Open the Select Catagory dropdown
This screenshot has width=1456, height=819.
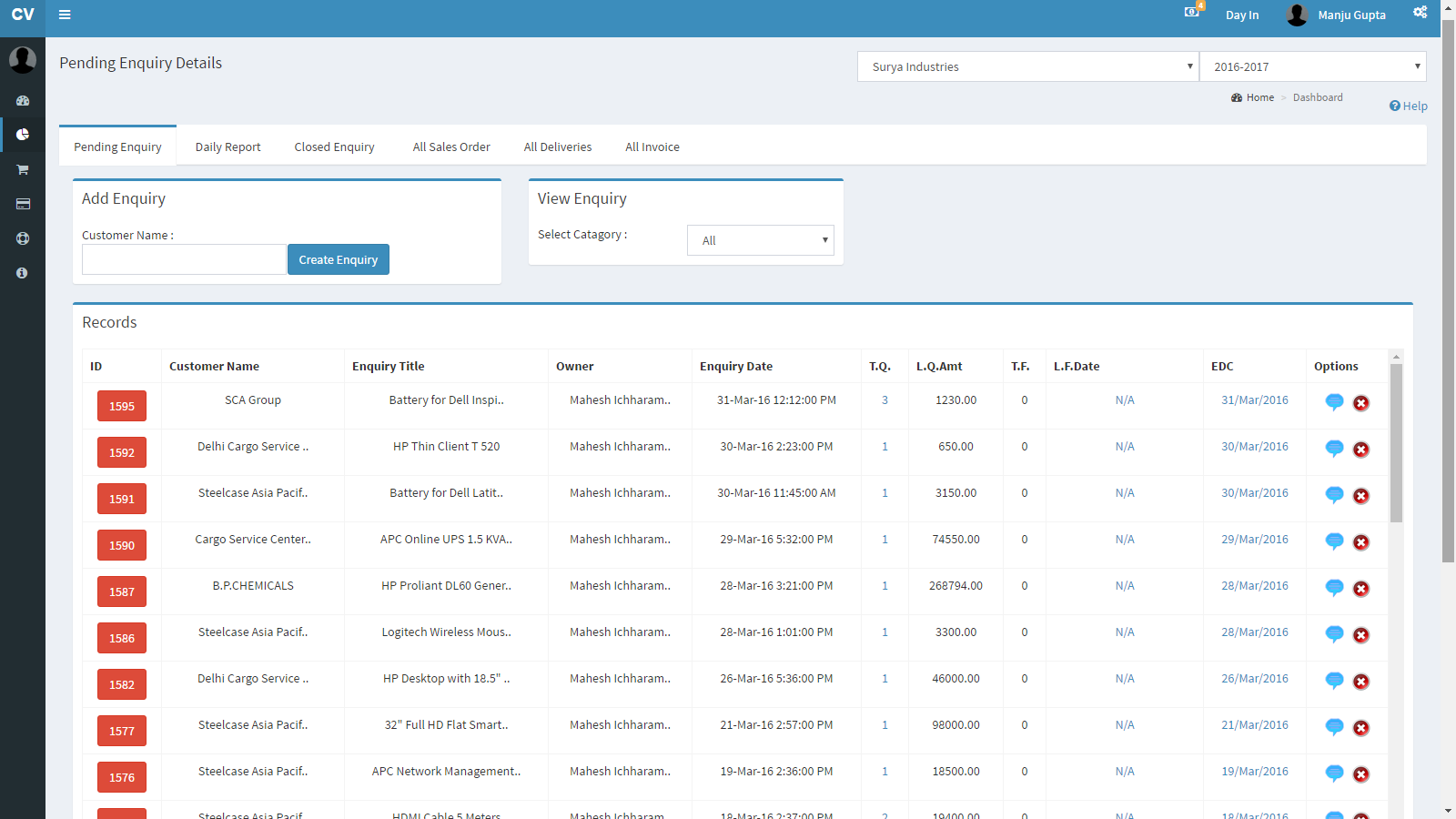[x=760, y=240]
